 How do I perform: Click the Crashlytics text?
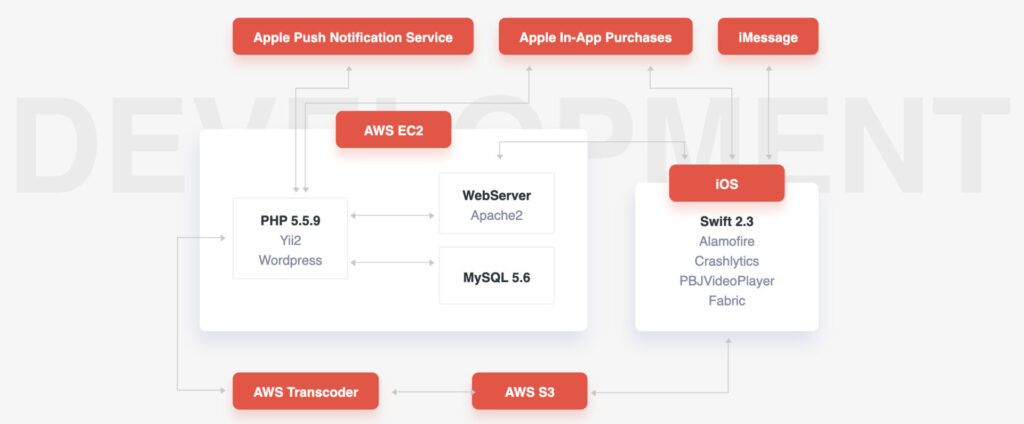point(727,261)
